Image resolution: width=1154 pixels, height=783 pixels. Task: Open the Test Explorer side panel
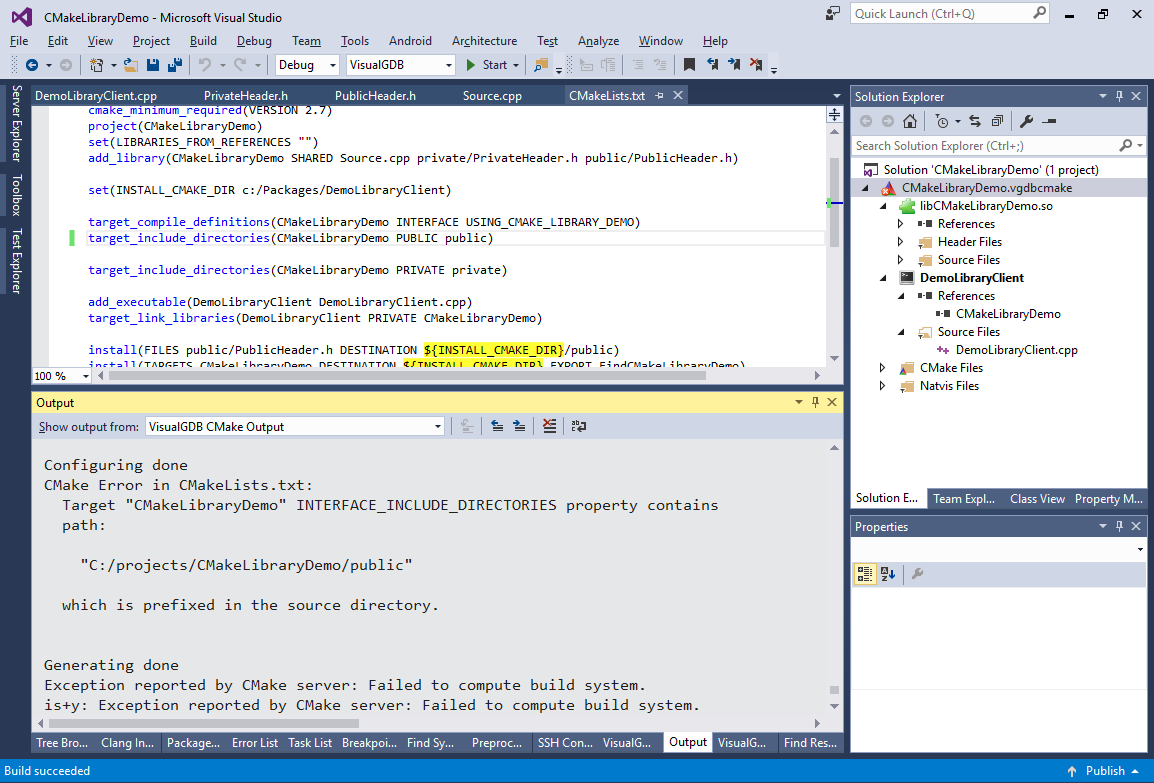click(16, 261)
